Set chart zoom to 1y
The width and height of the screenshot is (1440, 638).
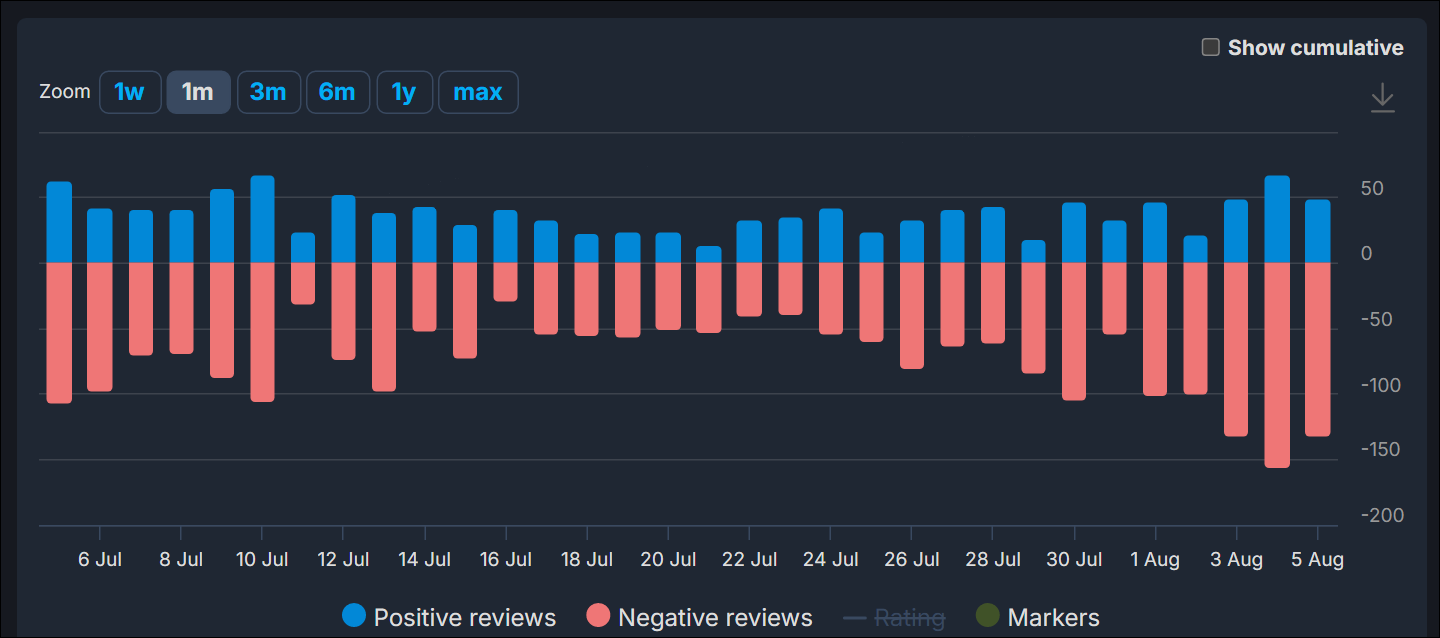point(403,92)
